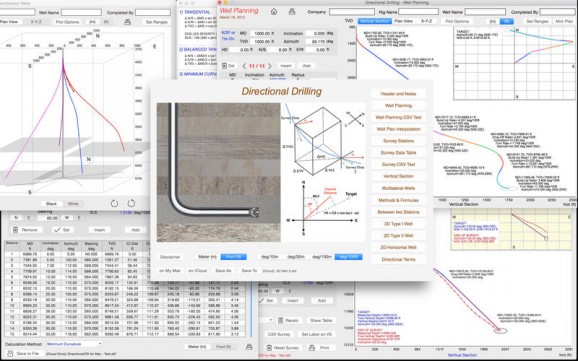Click Save As in main window
578x361 pixels.
point(223,271)
